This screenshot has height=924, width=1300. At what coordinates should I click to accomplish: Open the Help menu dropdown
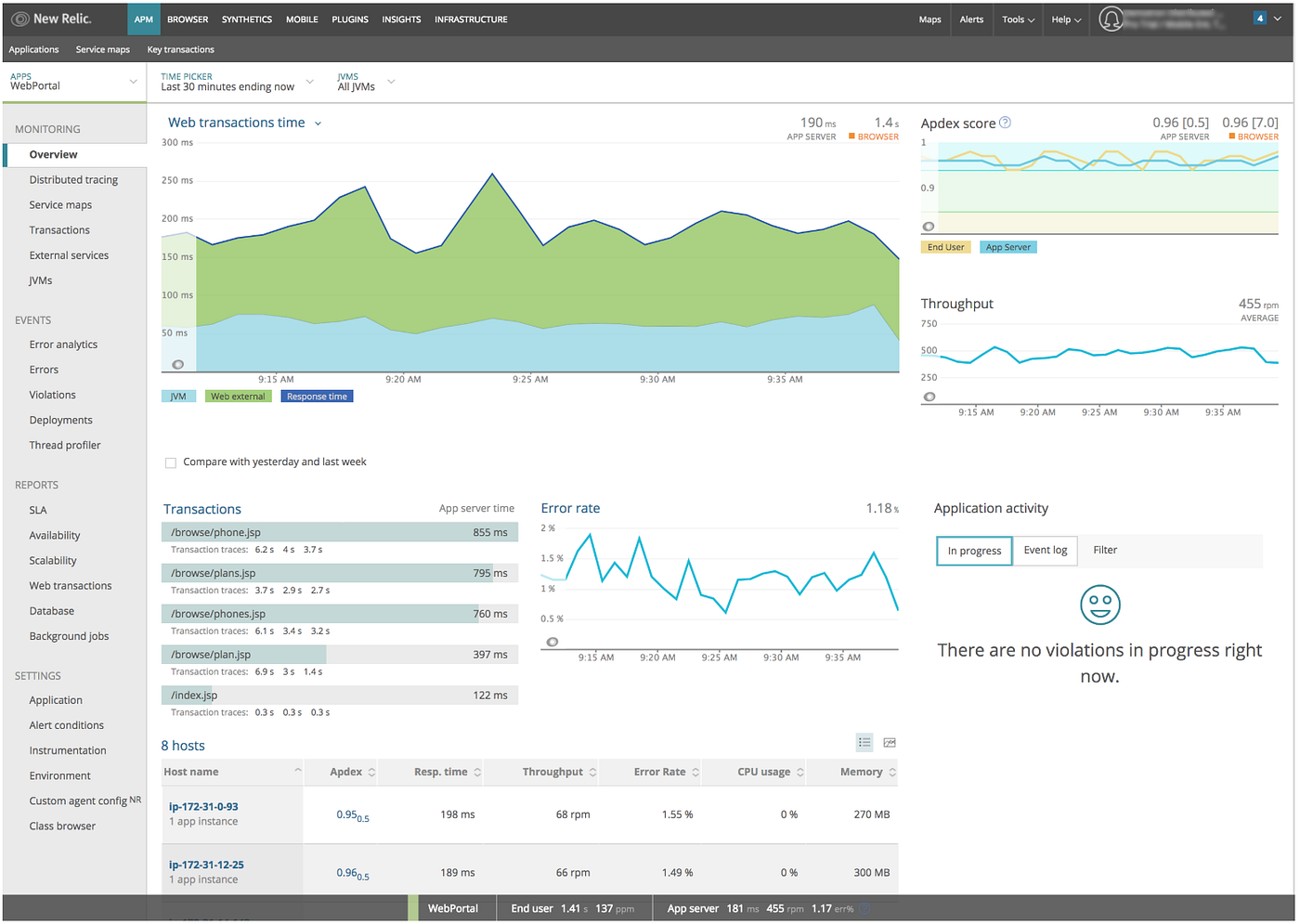1066,20
